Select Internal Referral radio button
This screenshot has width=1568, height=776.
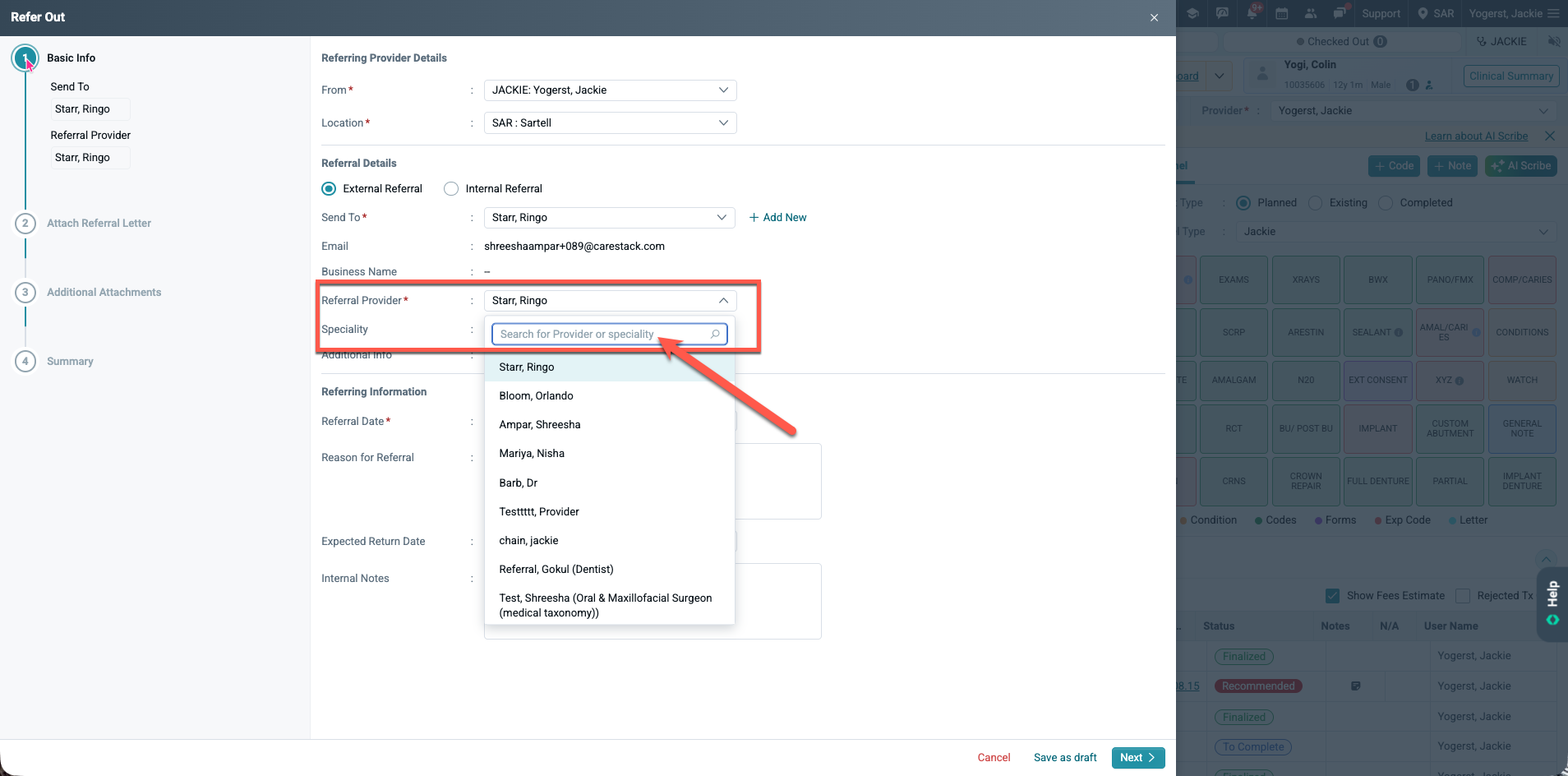(451, 188)
